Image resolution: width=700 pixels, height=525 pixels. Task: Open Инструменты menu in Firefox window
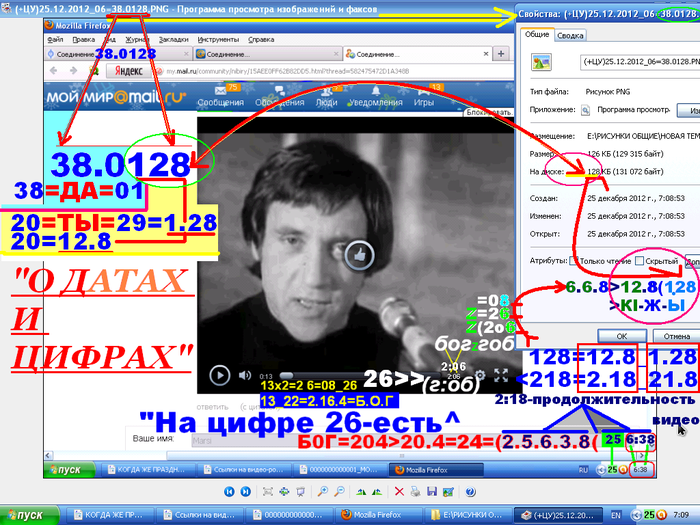218,39
